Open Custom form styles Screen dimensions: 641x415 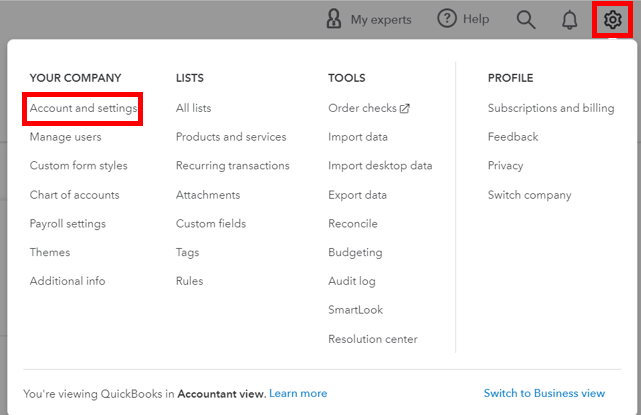78,166
